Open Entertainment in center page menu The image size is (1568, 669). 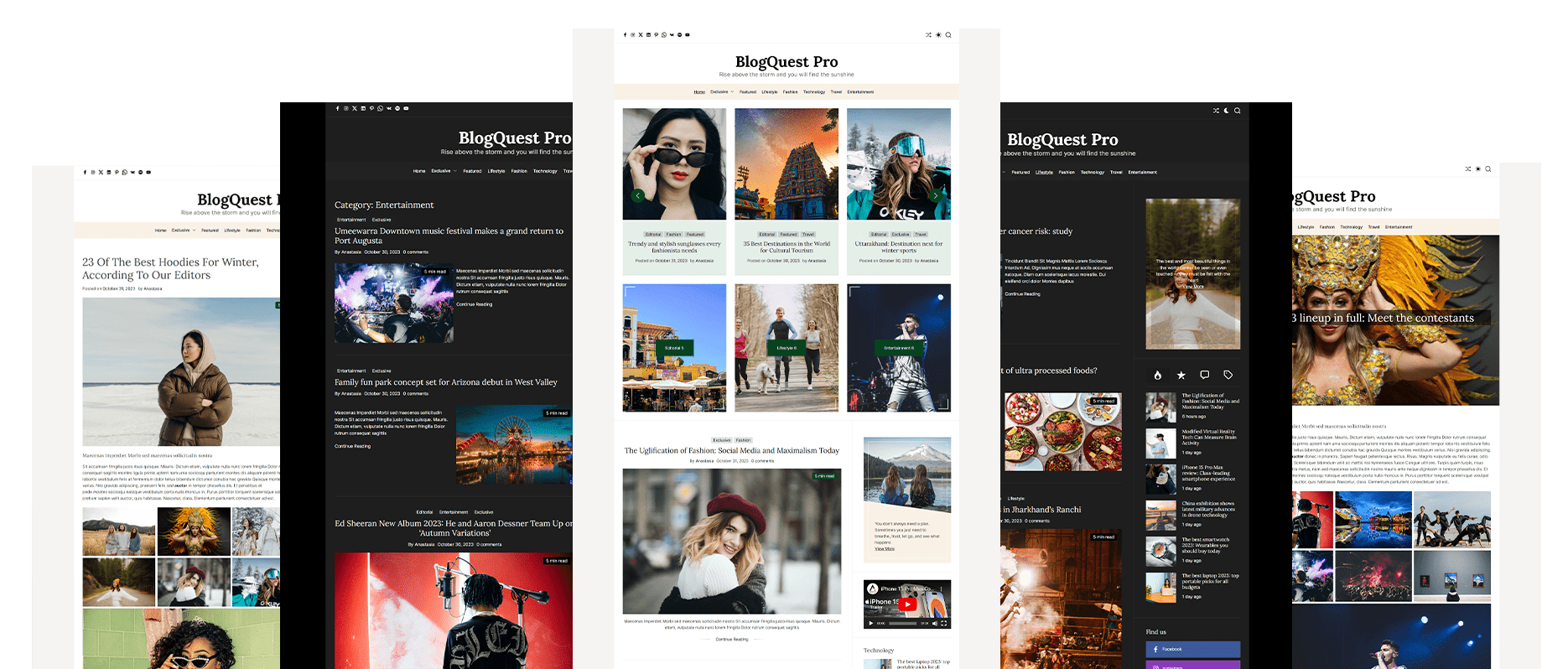[x=860, y=92]
